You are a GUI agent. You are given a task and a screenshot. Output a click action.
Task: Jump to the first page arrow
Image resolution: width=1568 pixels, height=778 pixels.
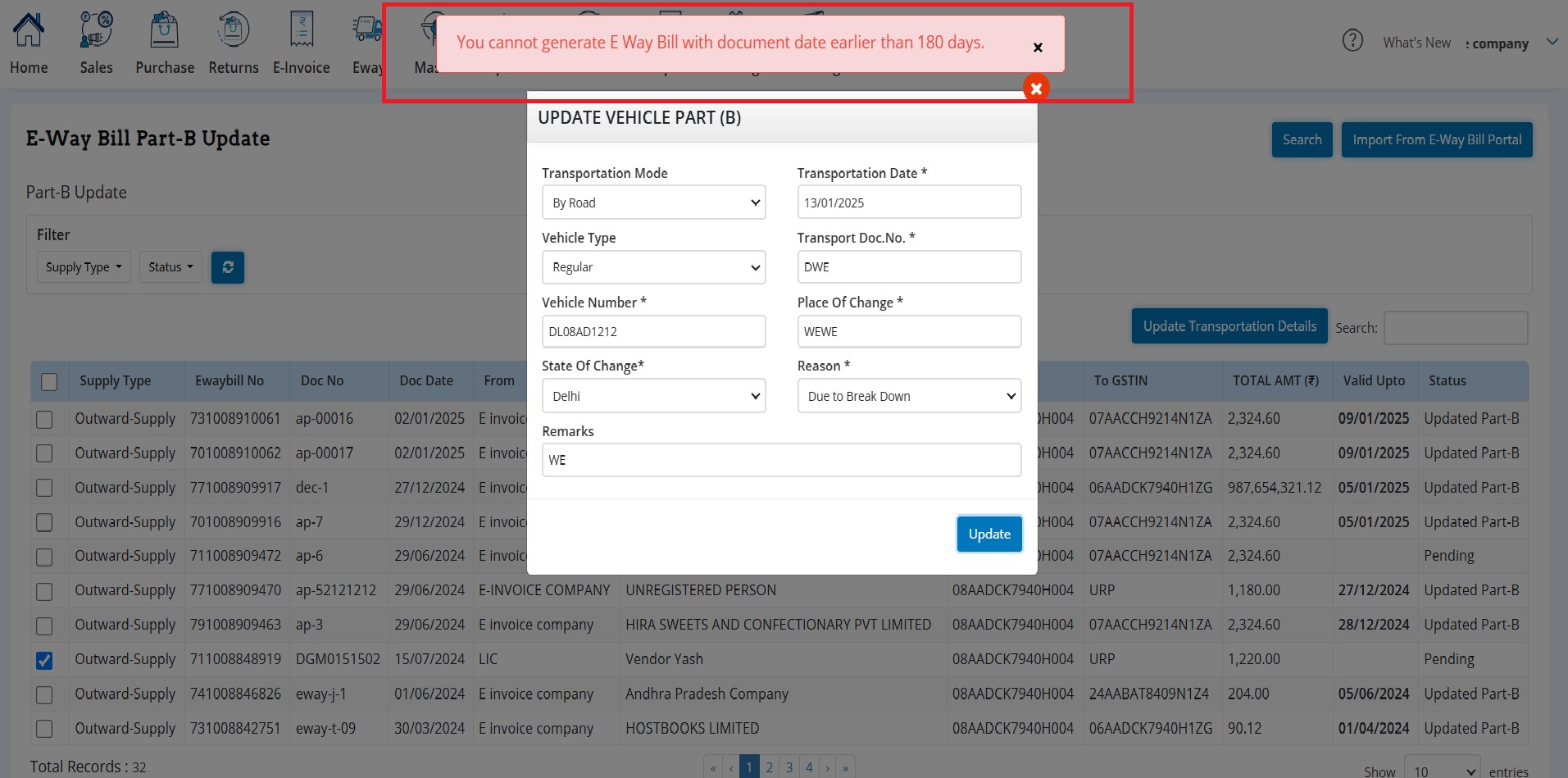[x=713, y=768]
